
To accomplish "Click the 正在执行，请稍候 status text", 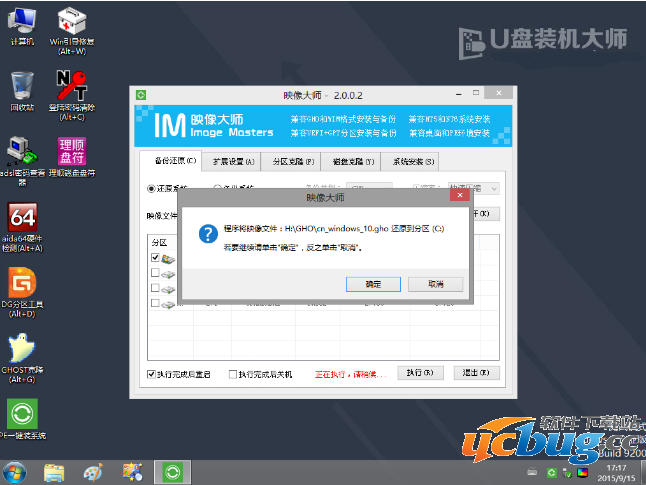I will (351, 374).
